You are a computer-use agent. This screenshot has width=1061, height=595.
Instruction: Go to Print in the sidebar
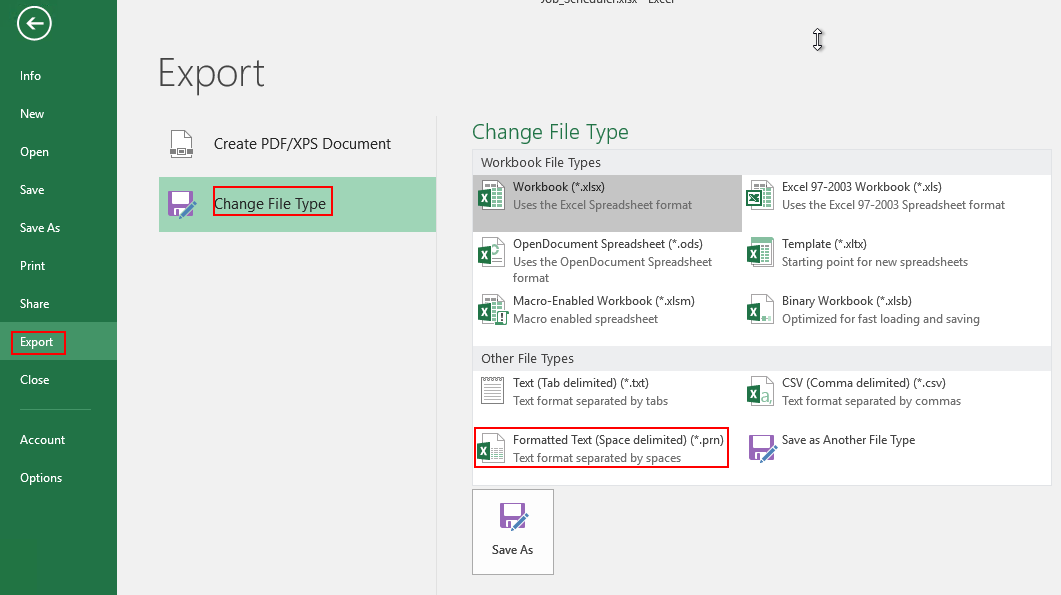(33, 266)
